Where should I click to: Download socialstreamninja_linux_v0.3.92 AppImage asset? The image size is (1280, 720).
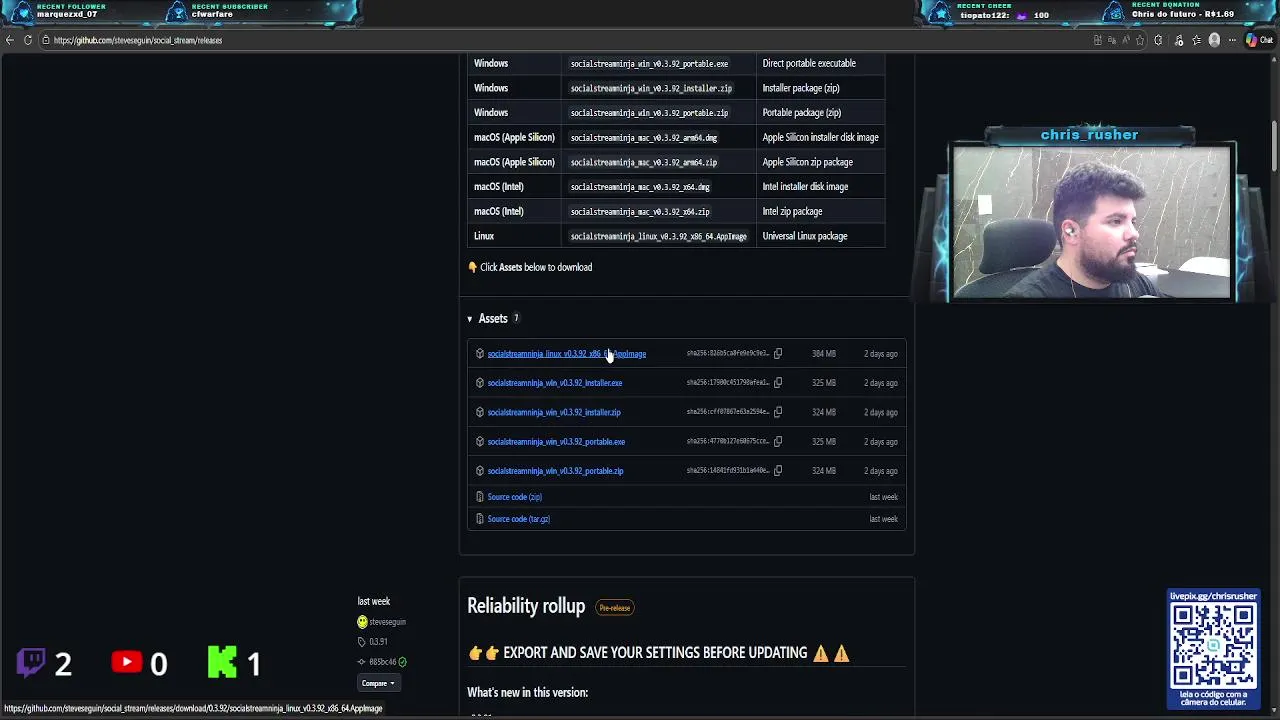566,354
